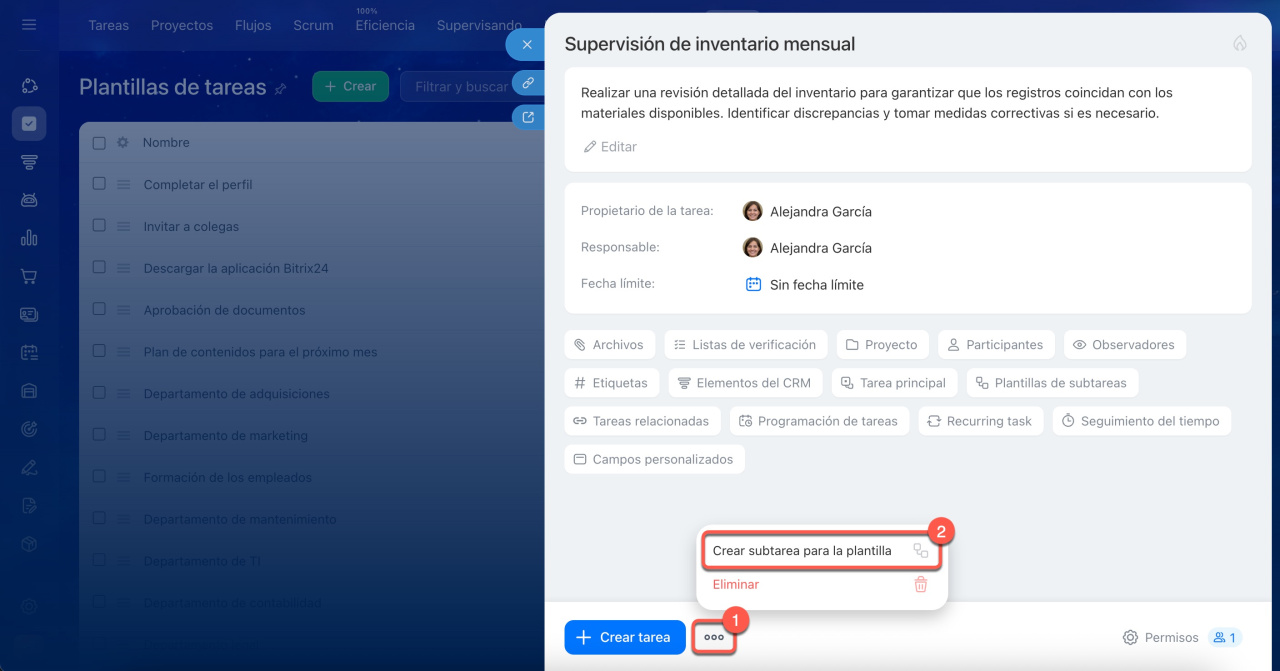Screen dimensions: 1280x671
Task: Select Eliminar from the popup menu
Action: coord(736,585)
